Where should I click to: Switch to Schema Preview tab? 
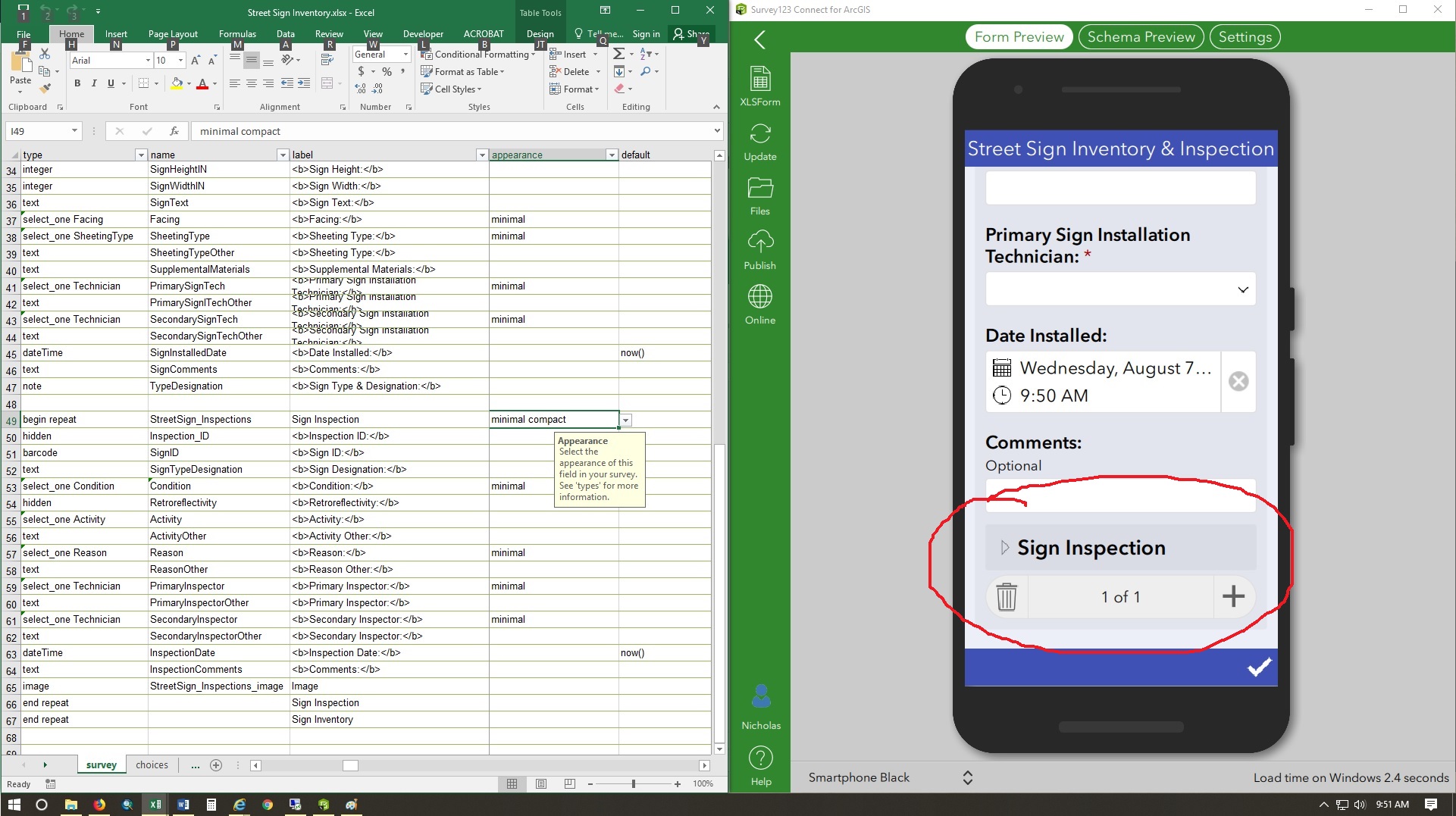pos(1141,37)
